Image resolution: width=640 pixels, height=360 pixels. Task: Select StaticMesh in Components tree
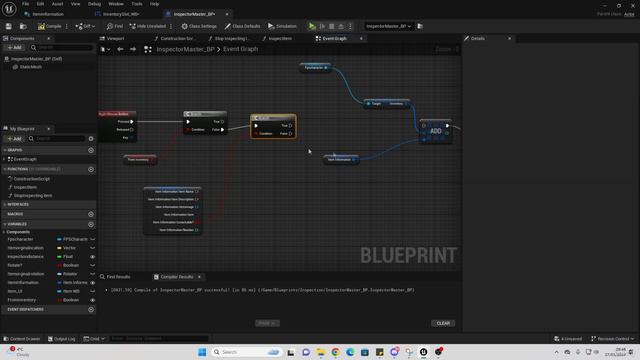[31, 67]
